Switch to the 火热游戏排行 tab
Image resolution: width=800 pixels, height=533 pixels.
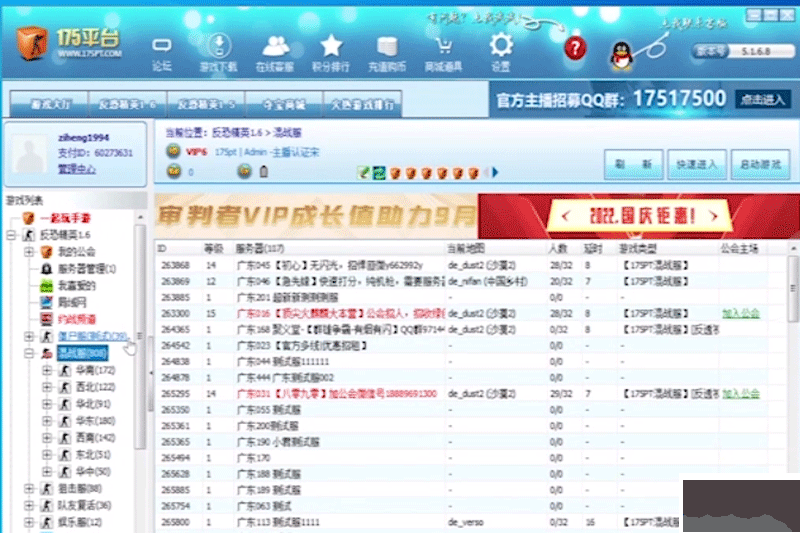[362, 104]
